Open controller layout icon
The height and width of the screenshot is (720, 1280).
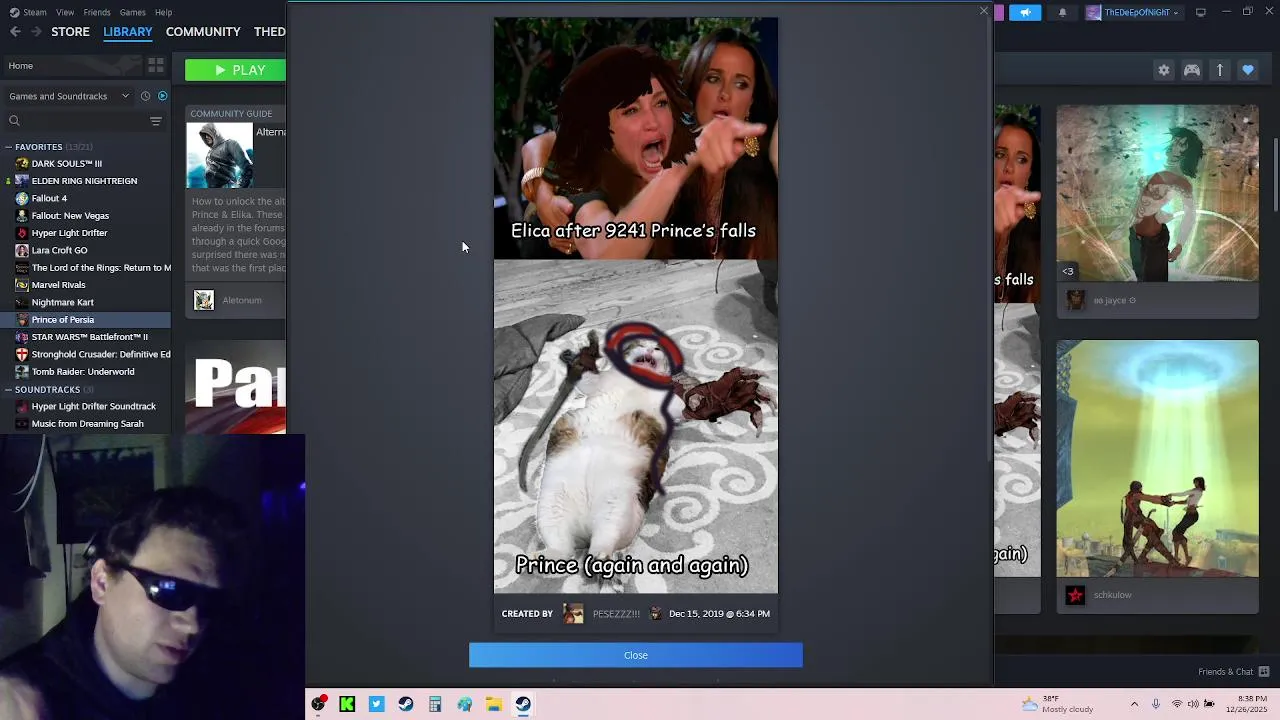(1192, 70)
